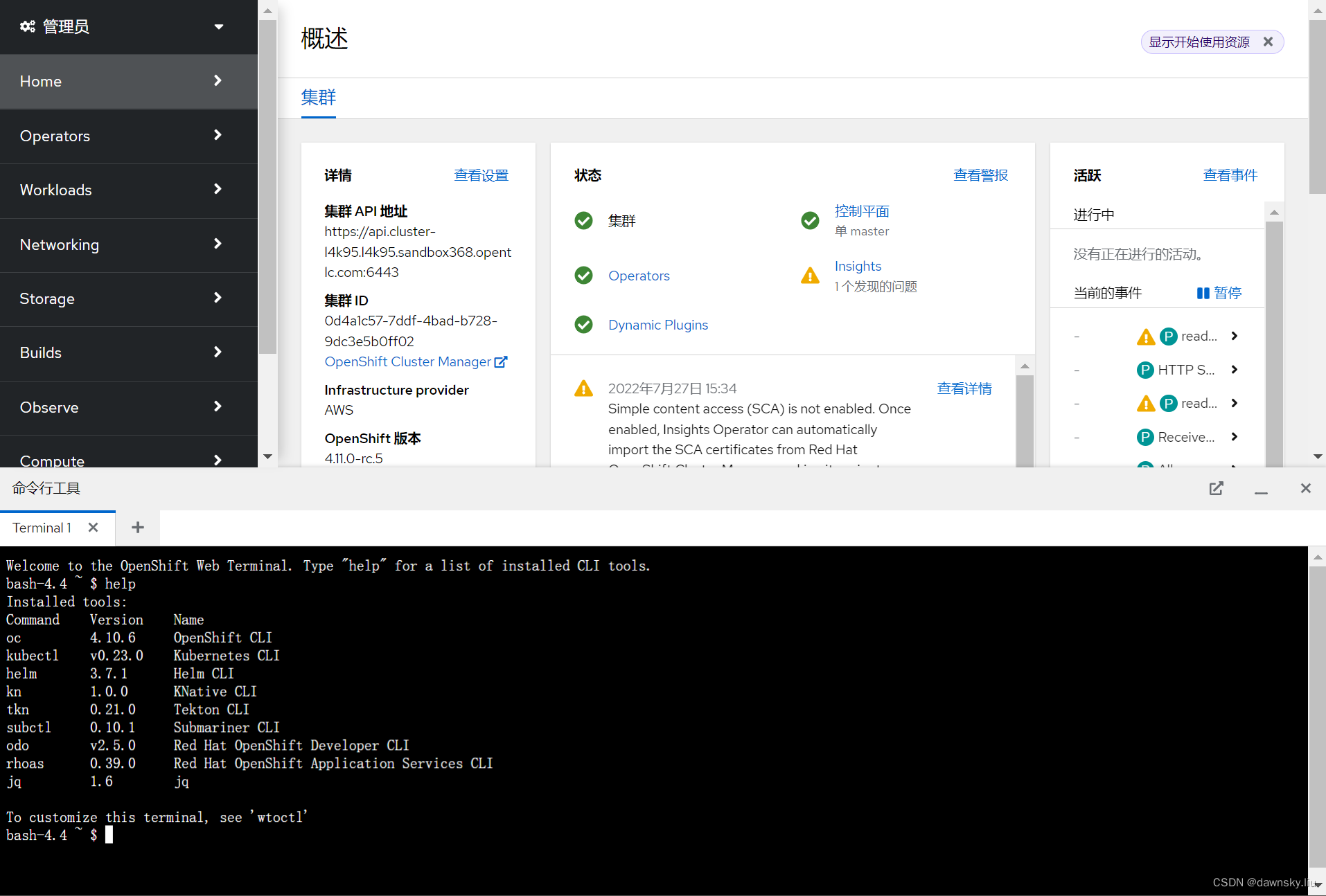Open 查看警报 to view alerts
Screen dimensions: 1326x896
(980, 174)
